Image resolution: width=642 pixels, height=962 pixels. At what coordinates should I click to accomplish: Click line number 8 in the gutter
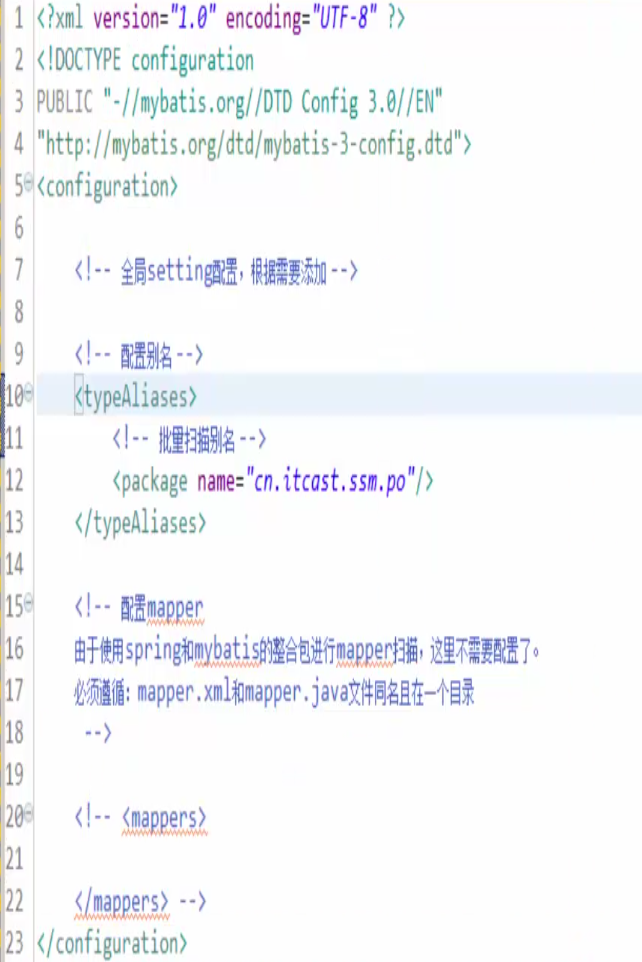pos(18,313)
